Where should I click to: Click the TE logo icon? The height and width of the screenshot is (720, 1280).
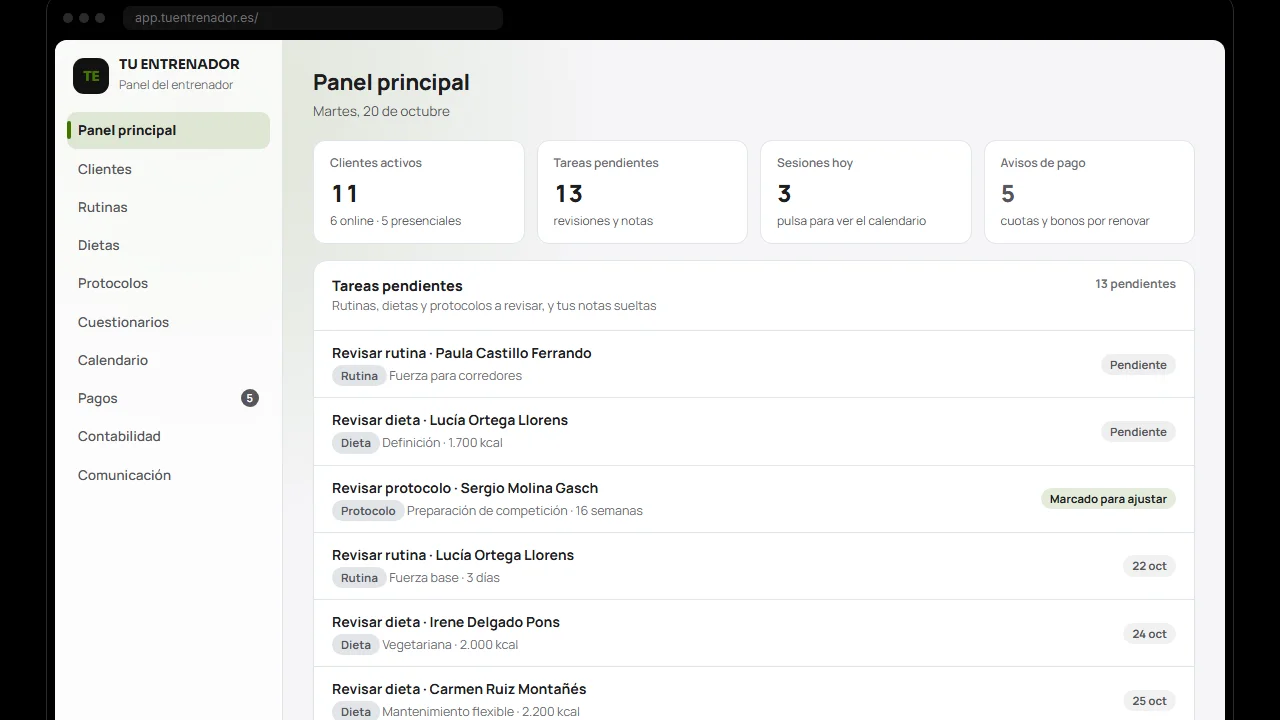91,76
